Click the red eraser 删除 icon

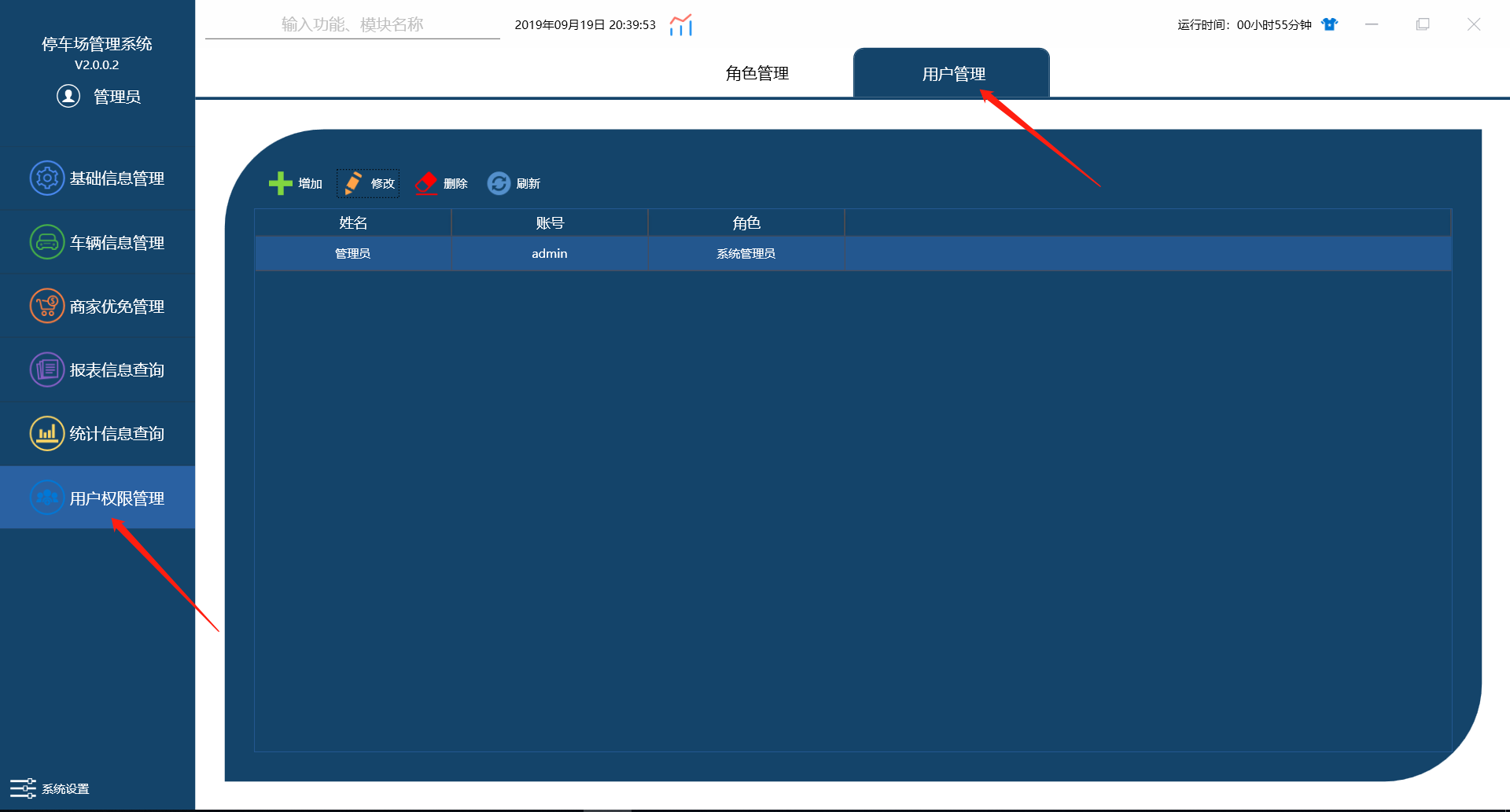point(426,183)
